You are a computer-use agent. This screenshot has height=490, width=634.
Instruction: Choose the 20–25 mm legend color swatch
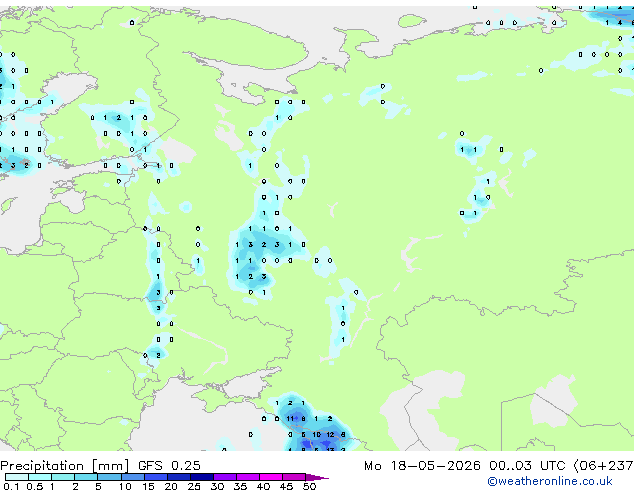click(x=179, y=477)
